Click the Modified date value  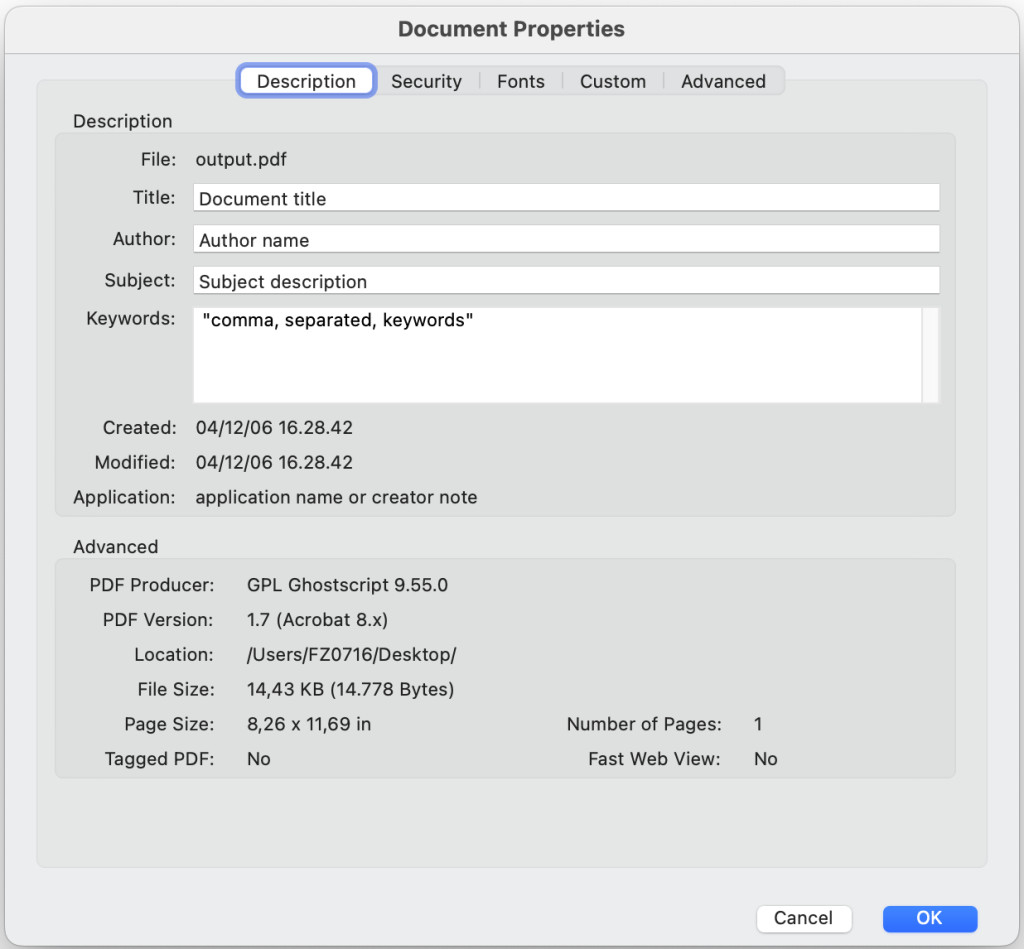[x=274, y=462]
